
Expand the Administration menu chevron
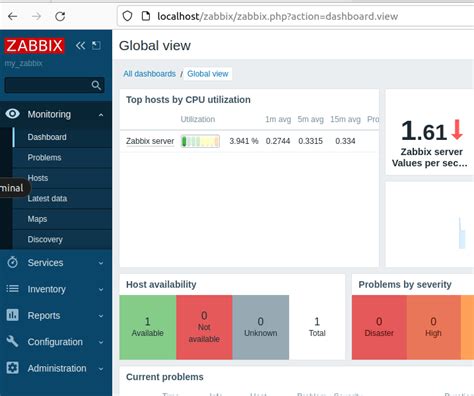coord(101,369)
